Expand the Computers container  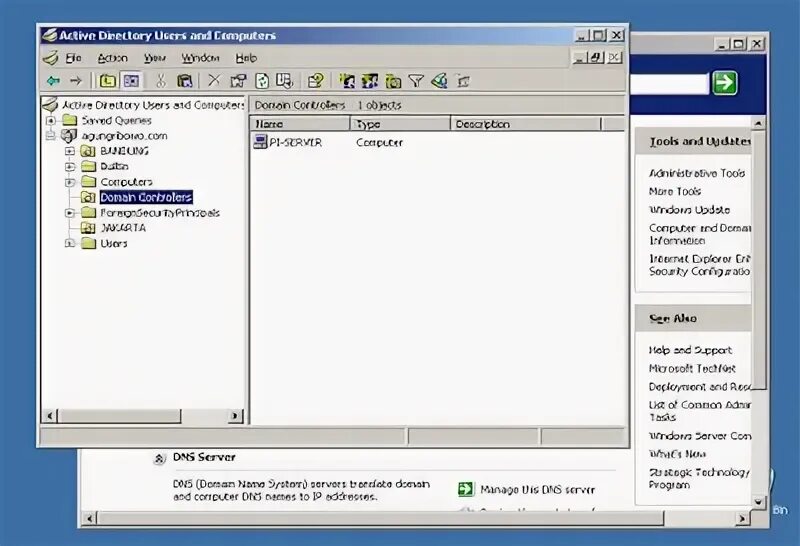(70, 182)
